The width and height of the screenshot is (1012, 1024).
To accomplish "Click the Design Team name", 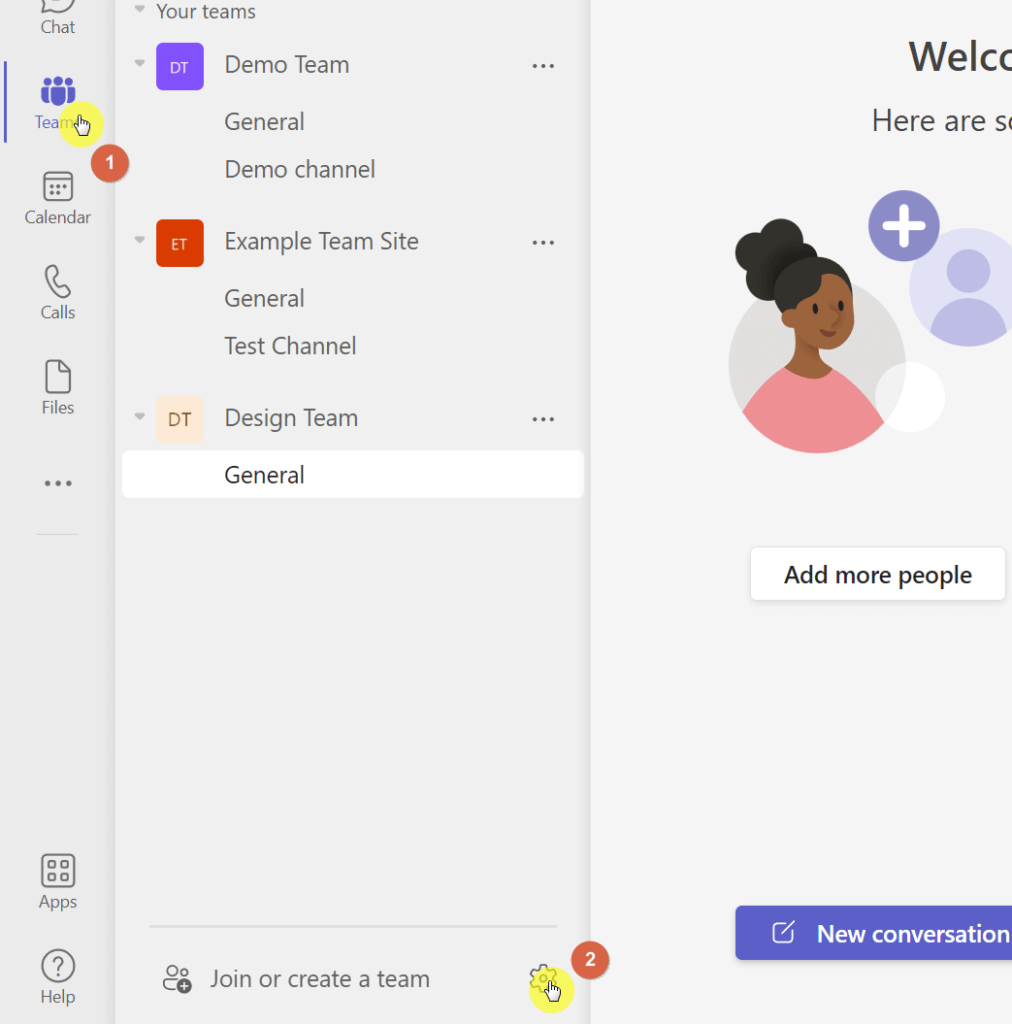I will pyautogui.click(x=291, y=418).
